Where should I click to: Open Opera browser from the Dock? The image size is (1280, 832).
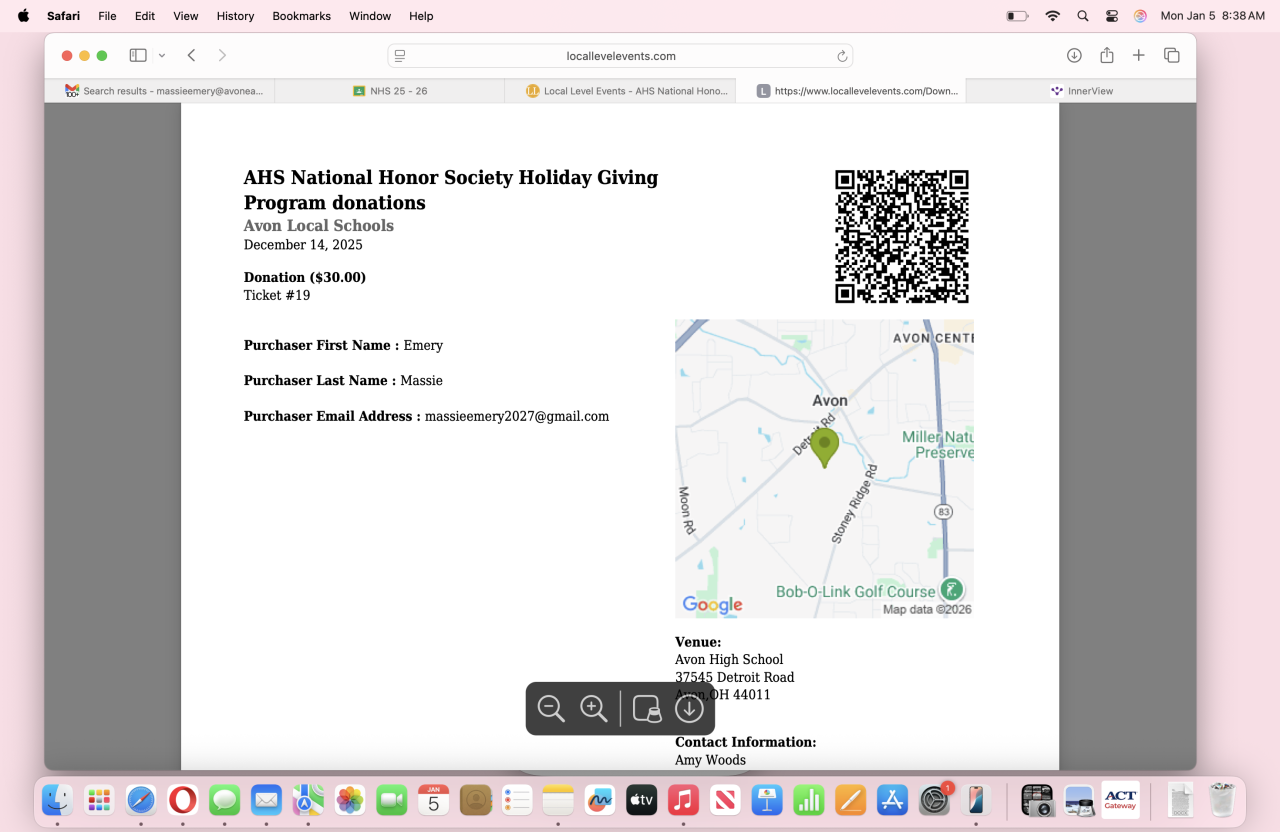tap(182, 800)
